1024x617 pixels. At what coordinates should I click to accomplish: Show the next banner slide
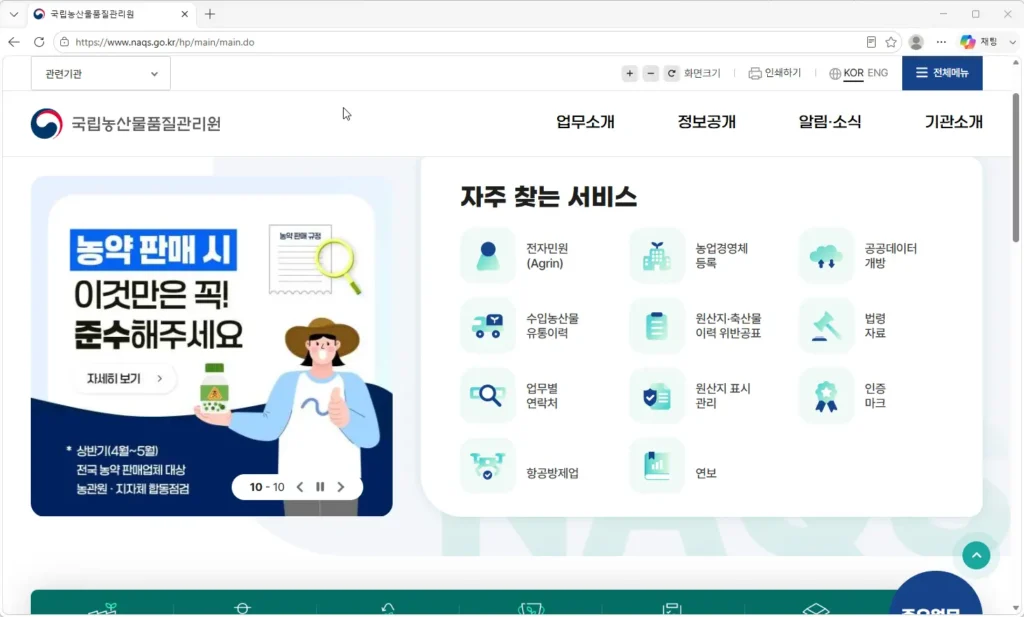coord(340,487)
